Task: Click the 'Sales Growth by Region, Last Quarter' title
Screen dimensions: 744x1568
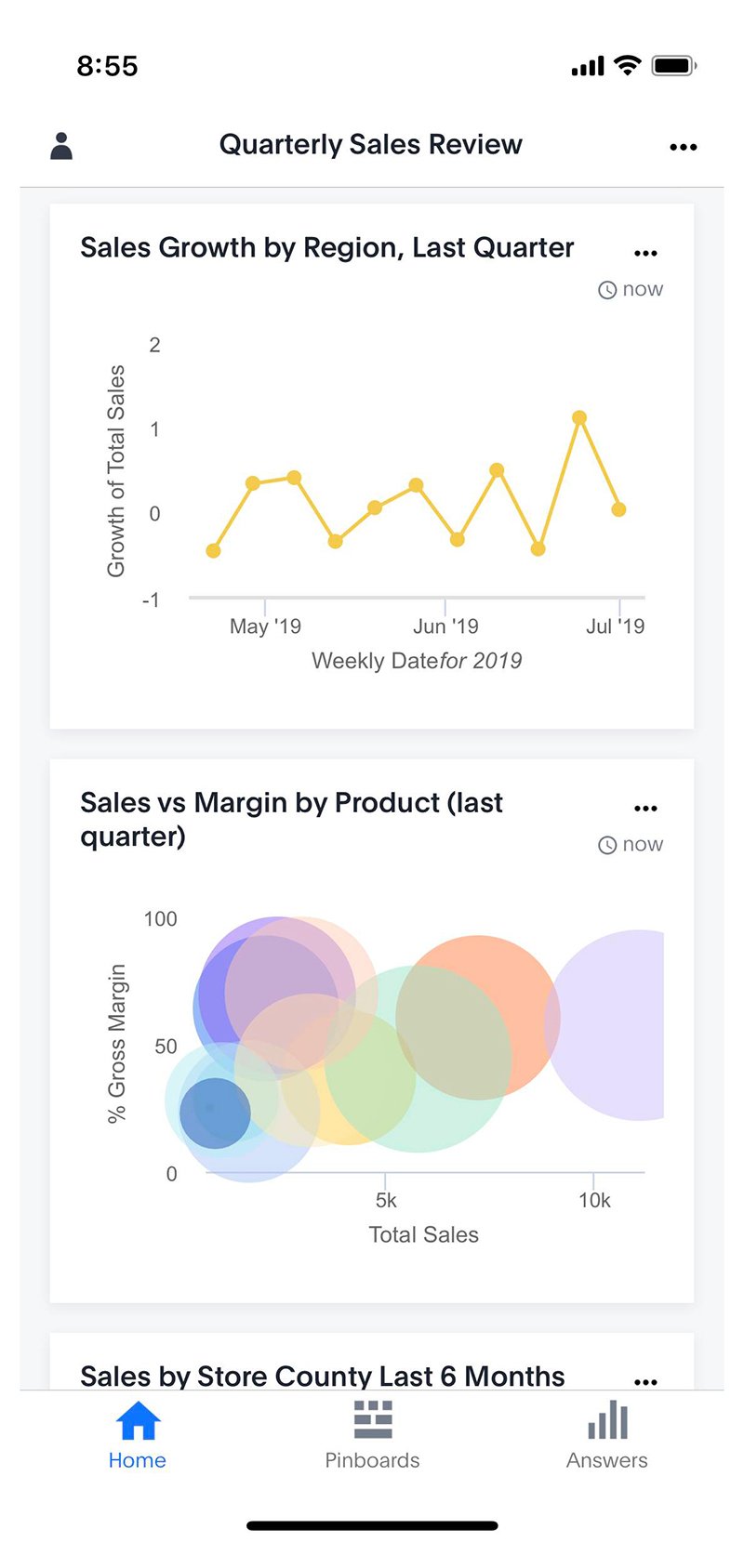Action: [x=327, y=247]
